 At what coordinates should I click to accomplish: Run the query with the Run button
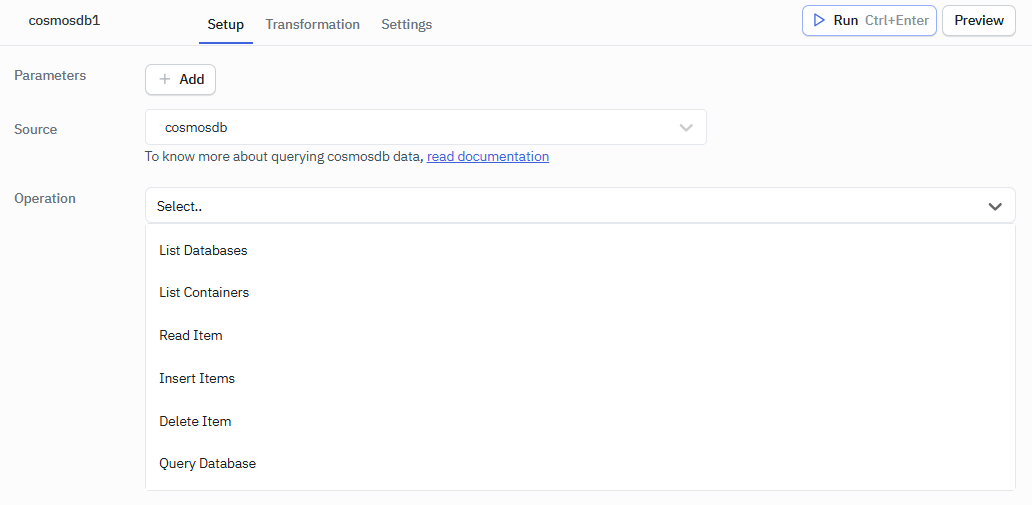(x=869, y=20)
